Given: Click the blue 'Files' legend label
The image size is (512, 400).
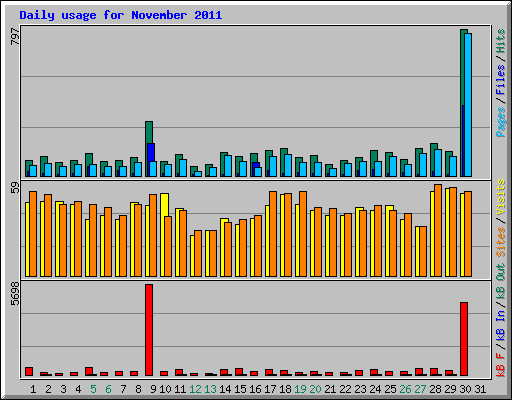Looking at the screenshot, I should click(x=500, y=80).
